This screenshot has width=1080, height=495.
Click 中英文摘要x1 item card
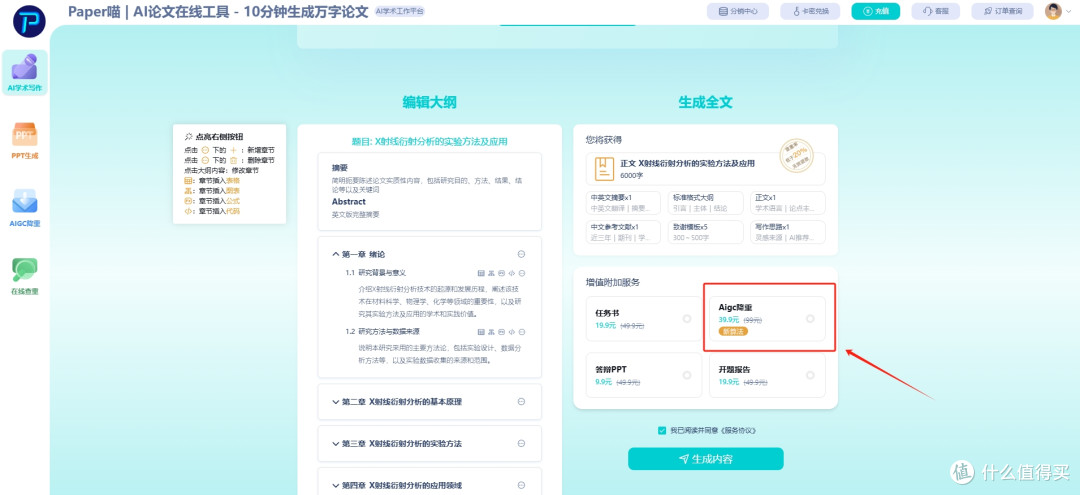pyautogui.click(x=623, y=202)
